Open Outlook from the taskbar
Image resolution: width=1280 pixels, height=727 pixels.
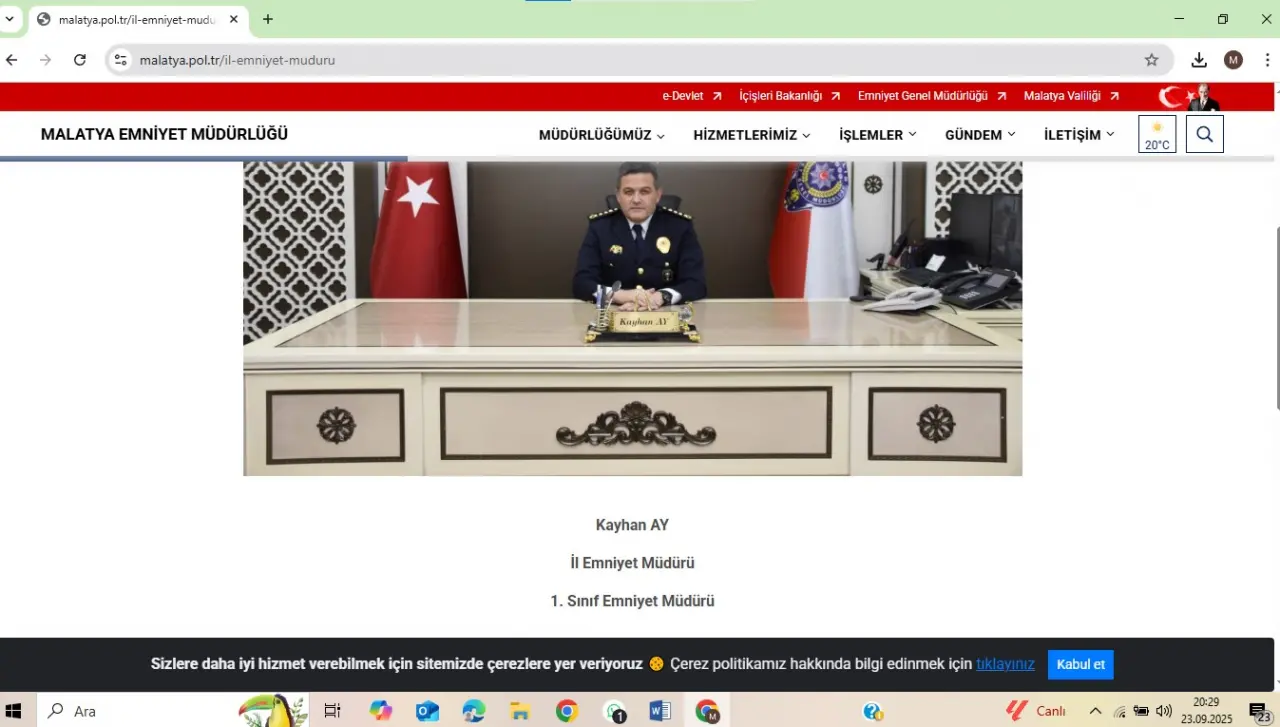428,711
